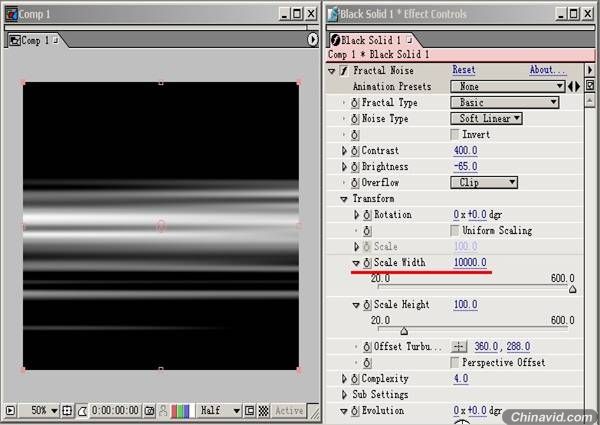Click the layer center anchor point in viewer
The width and height of the screenshot is (600, 425).
coord(161,226)
